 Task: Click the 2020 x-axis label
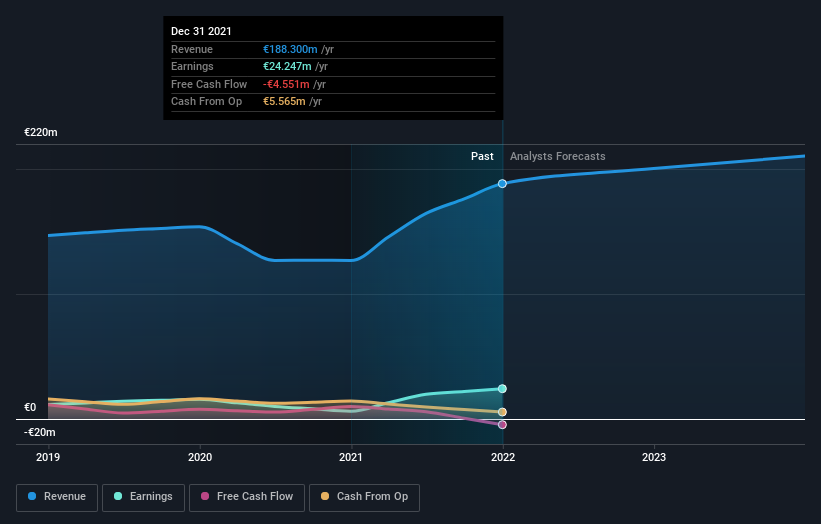click(200, 457)
